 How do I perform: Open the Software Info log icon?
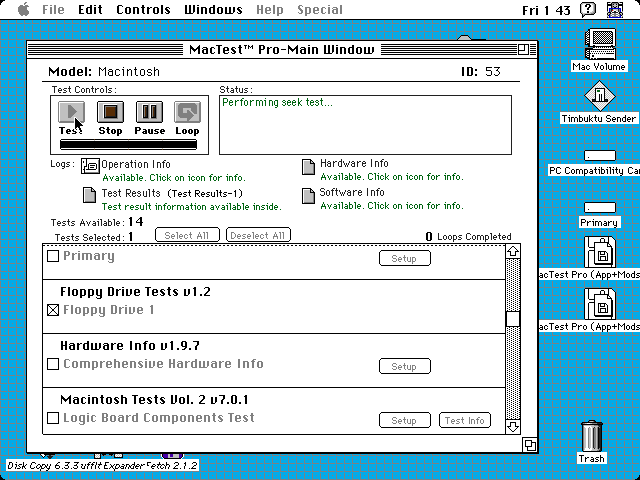pos(308,196)
